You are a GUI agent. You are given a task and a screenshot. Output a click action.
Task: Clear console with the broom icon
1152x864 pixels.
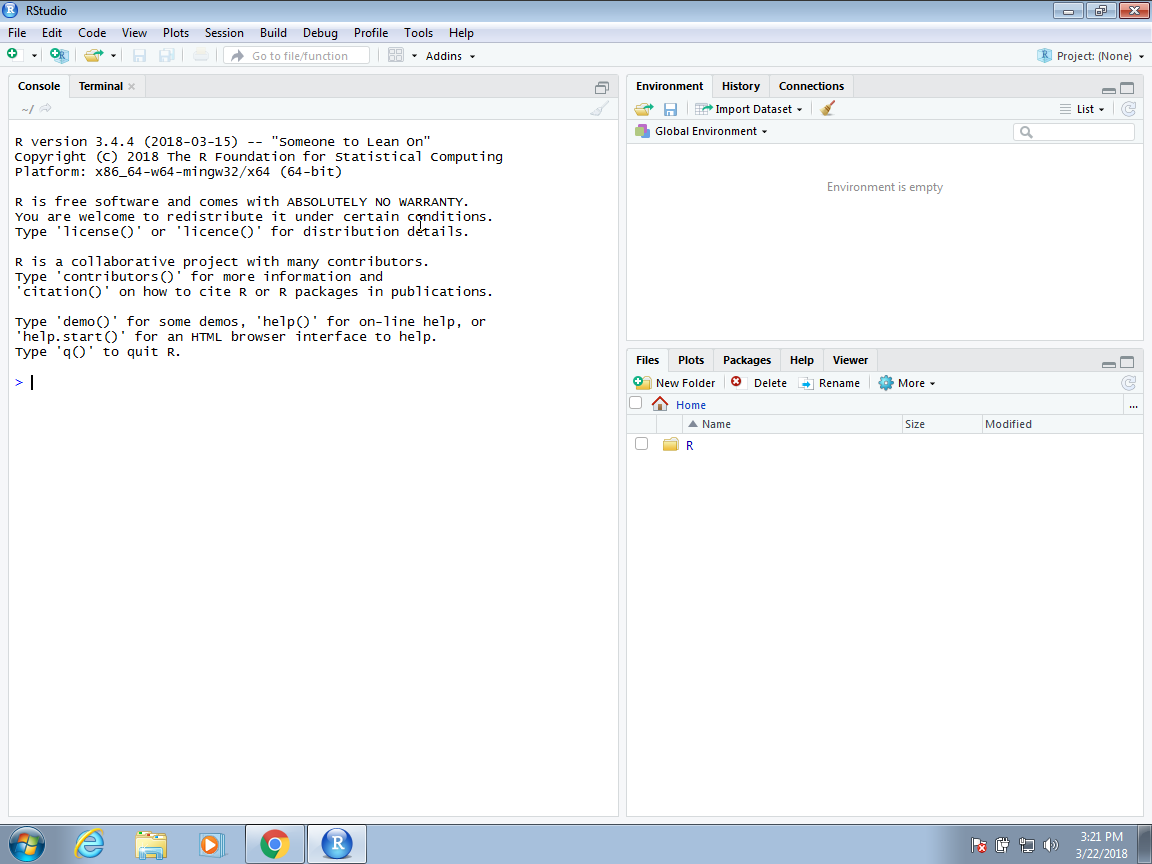pos(599,109)
